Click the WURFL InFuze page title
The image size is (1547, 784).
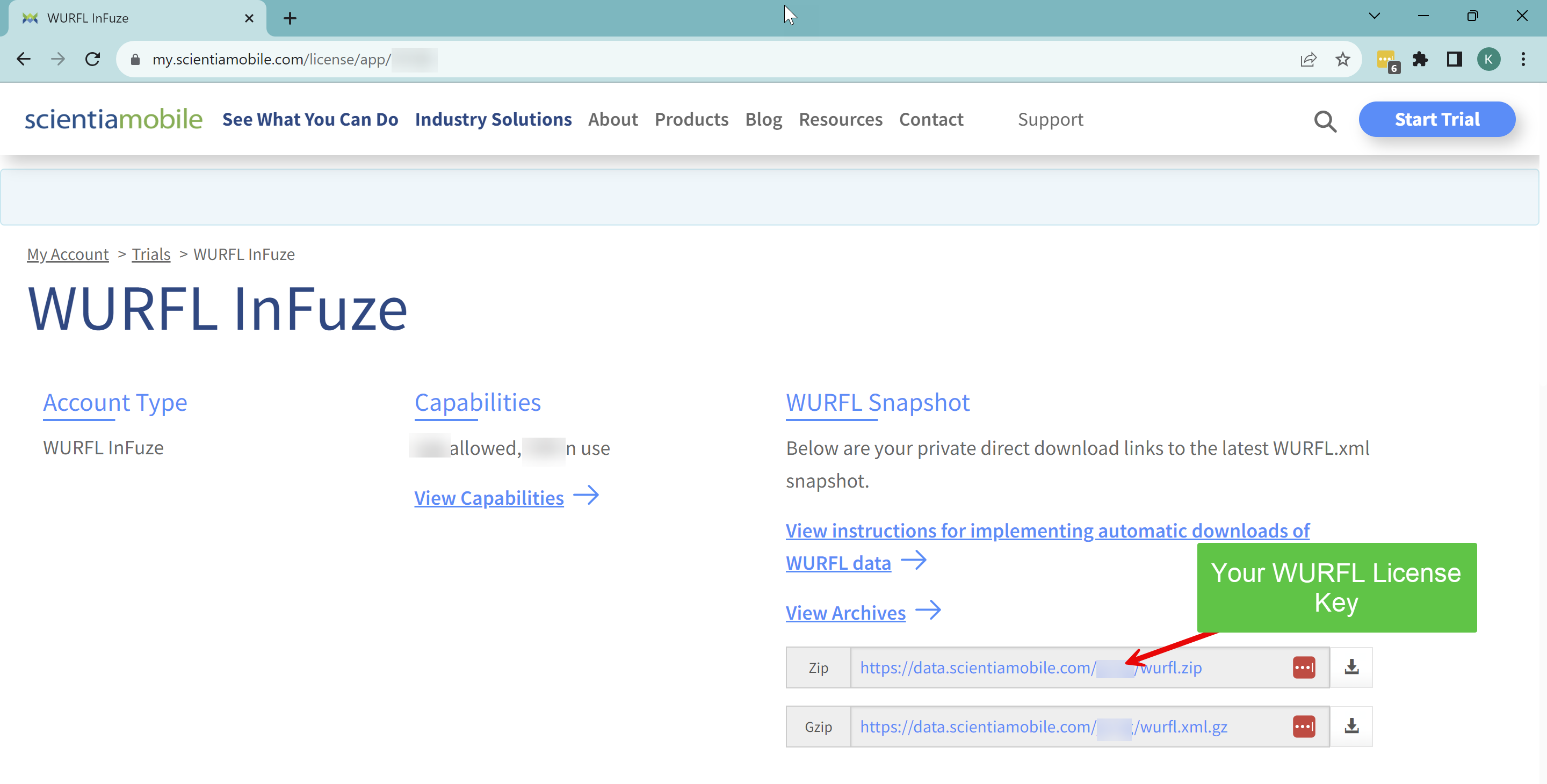click(x=218, y=309)
